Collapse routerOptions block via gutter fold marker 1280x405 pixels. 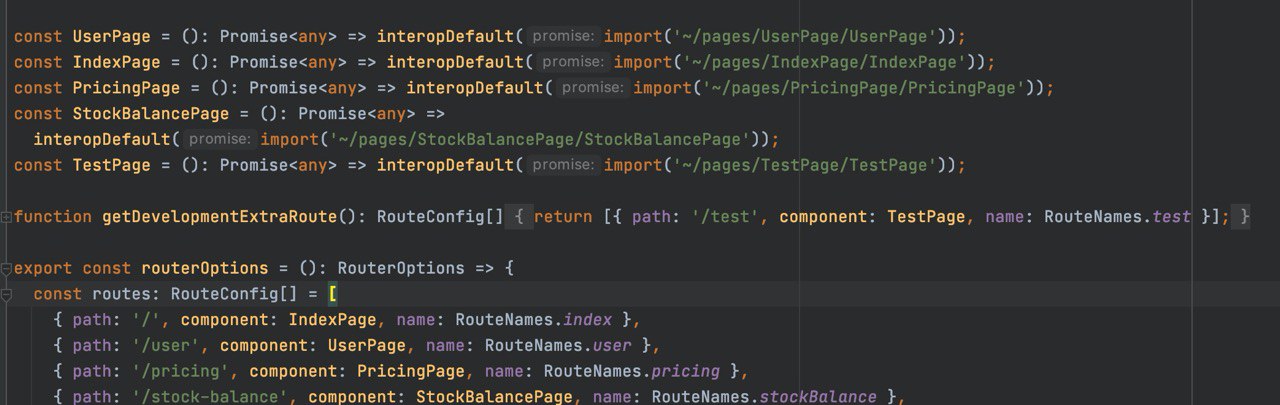(x=6, y=269)
